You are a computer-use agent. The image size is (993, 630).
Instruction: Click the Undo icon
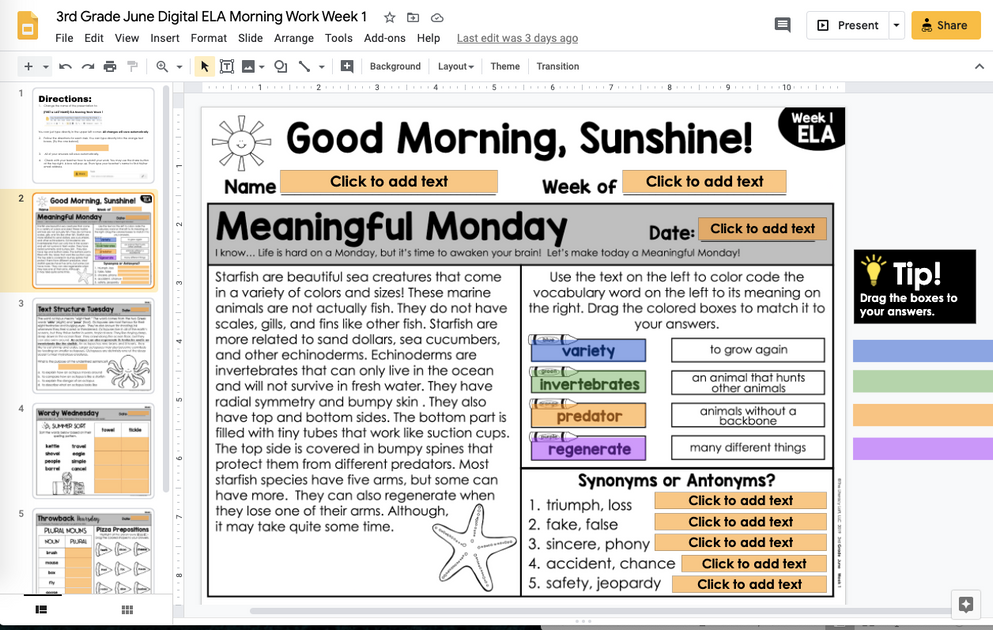62,66
